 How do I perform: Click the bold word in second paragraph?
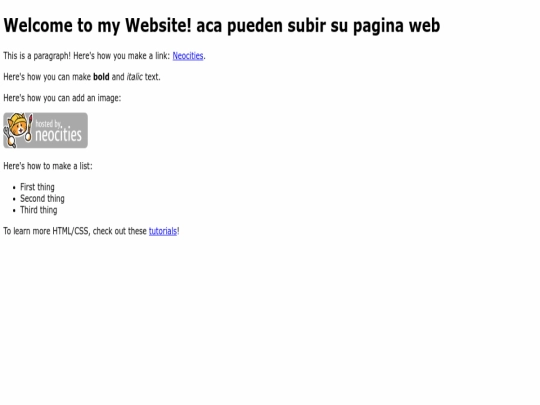click(101, 77)
